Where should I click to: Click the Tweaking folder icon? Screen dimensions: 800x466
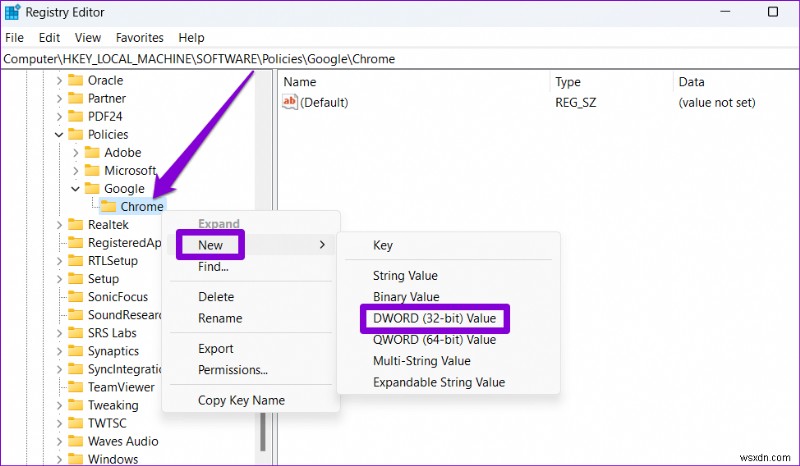pos(76,405)
